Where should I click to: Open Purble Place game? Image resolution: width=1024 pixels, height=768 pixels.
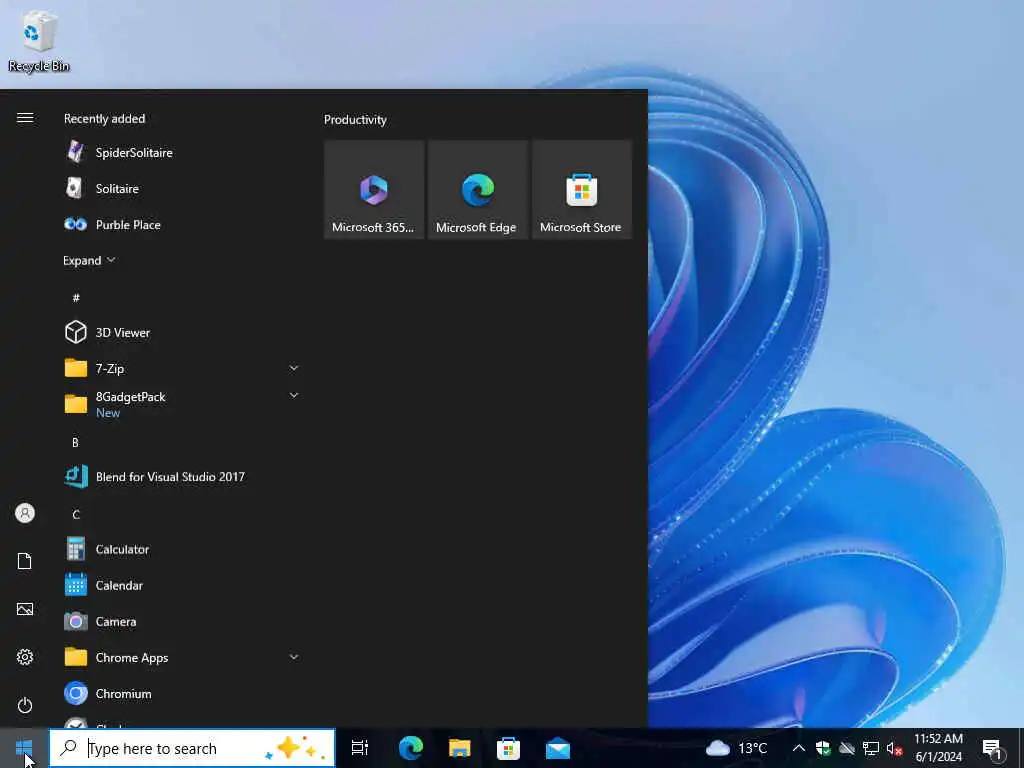pyautogui.click(x=183, y=225)
